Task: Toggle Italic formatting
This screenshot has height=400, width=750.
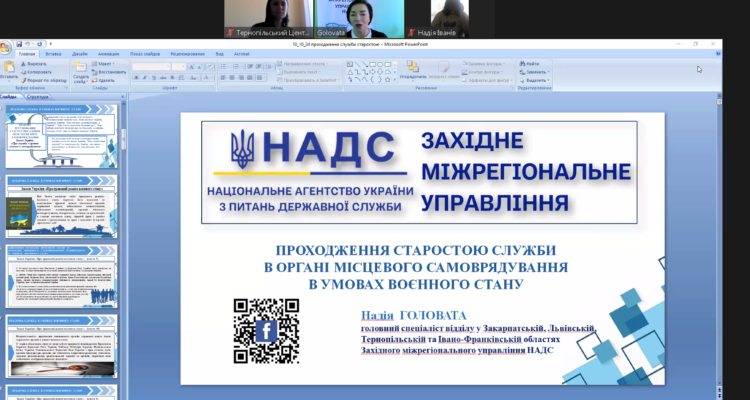Action: pos(144,78)
